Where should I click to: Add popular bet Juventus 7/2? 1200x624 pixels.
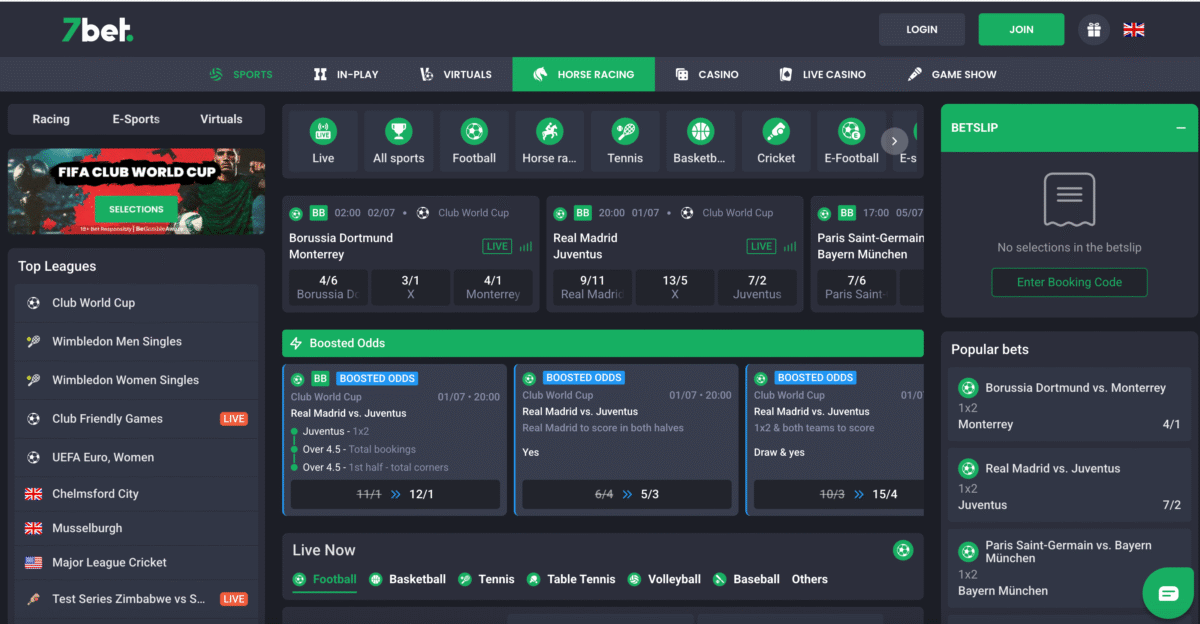(x=1069, y=486)
